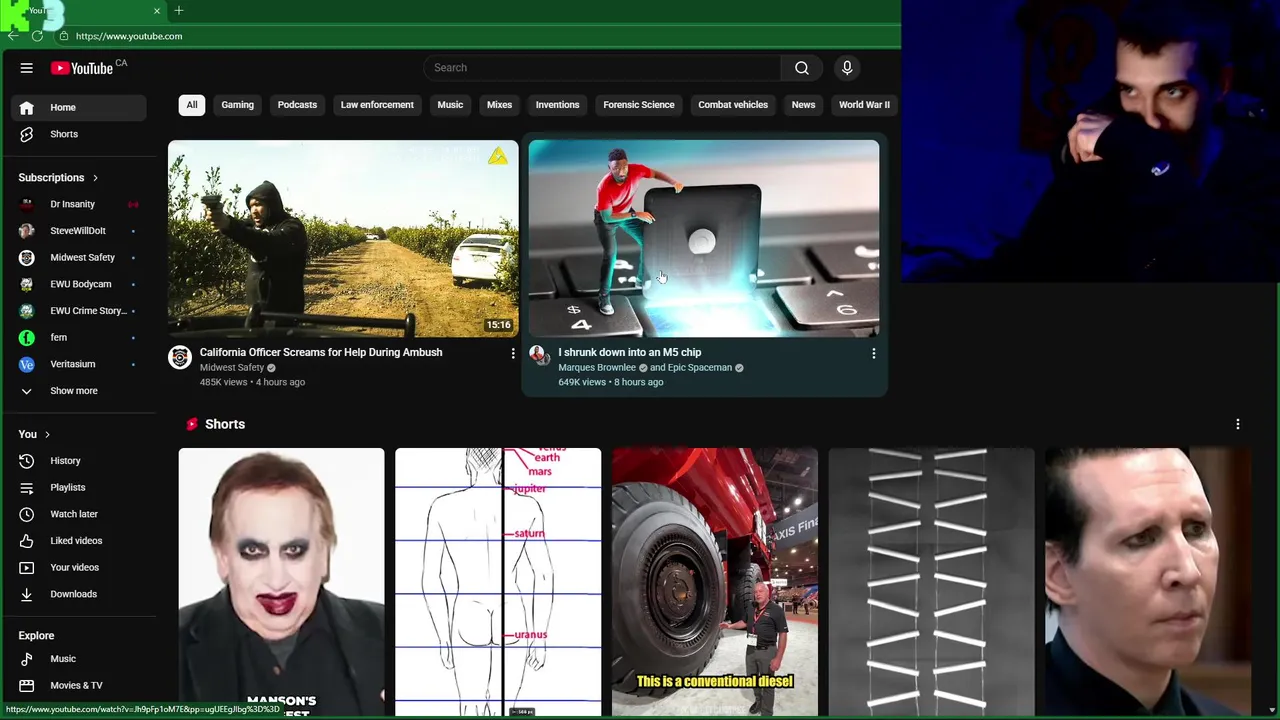Select the Forensic Science filter chip
This screenshot has width=1280, height=720.
(x=639, y=105)
